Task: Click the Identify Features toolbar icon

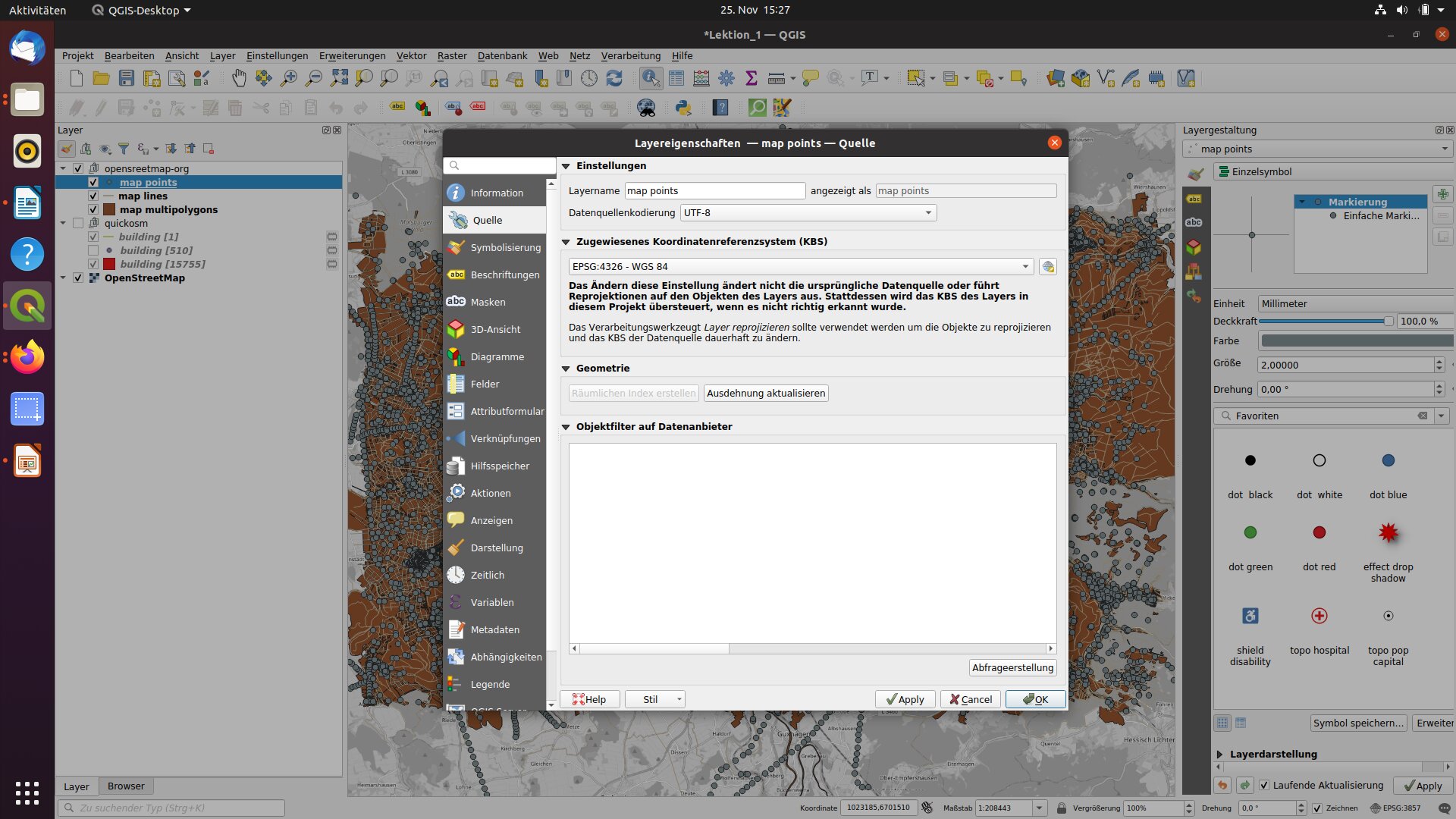Action: tap(651, 78)
